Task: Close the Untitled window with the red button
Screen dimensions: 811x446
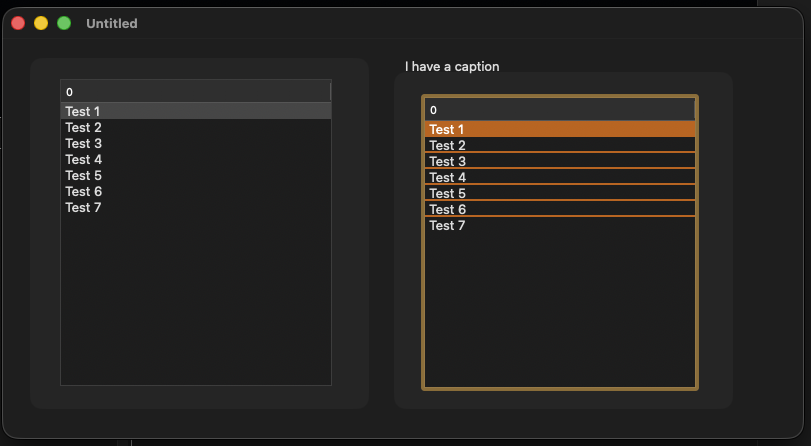Action: 18,23
